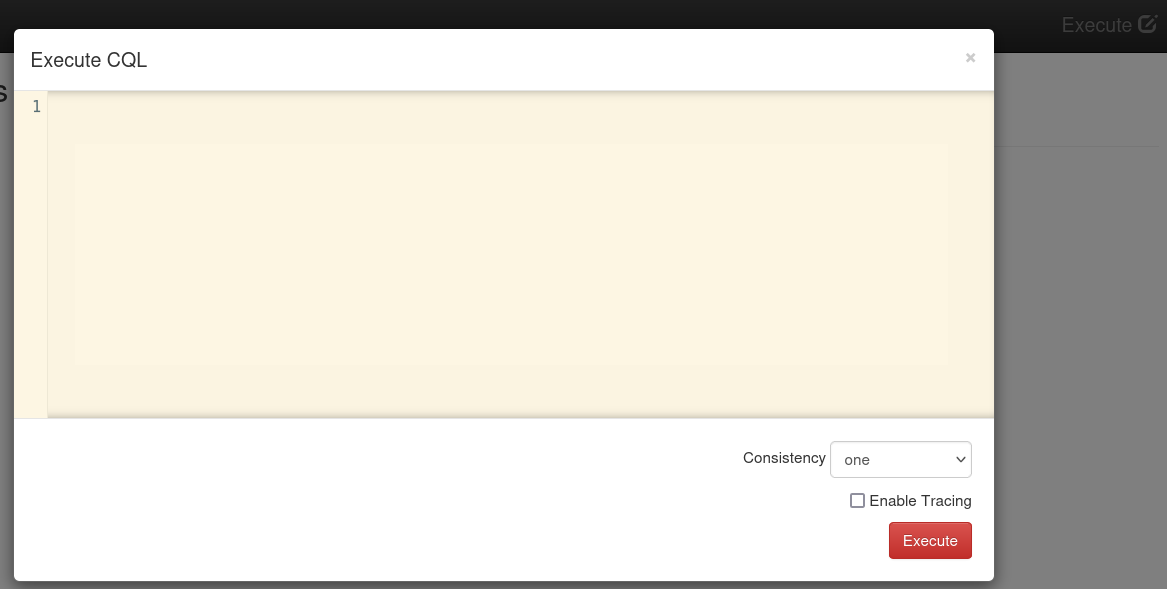Open the Consistency dropdown

(x=901, y=459)
